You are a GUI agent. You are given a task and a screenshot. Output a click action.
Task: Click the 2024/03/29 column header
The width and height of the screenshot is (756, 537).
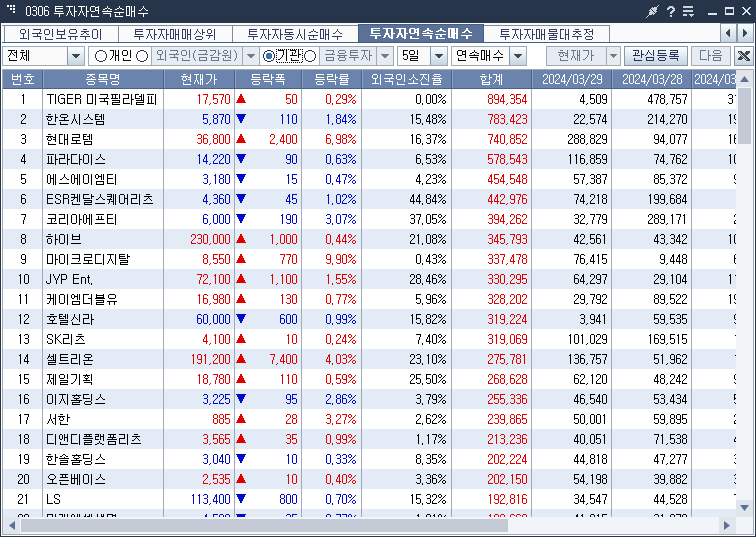tap(572, 79)
